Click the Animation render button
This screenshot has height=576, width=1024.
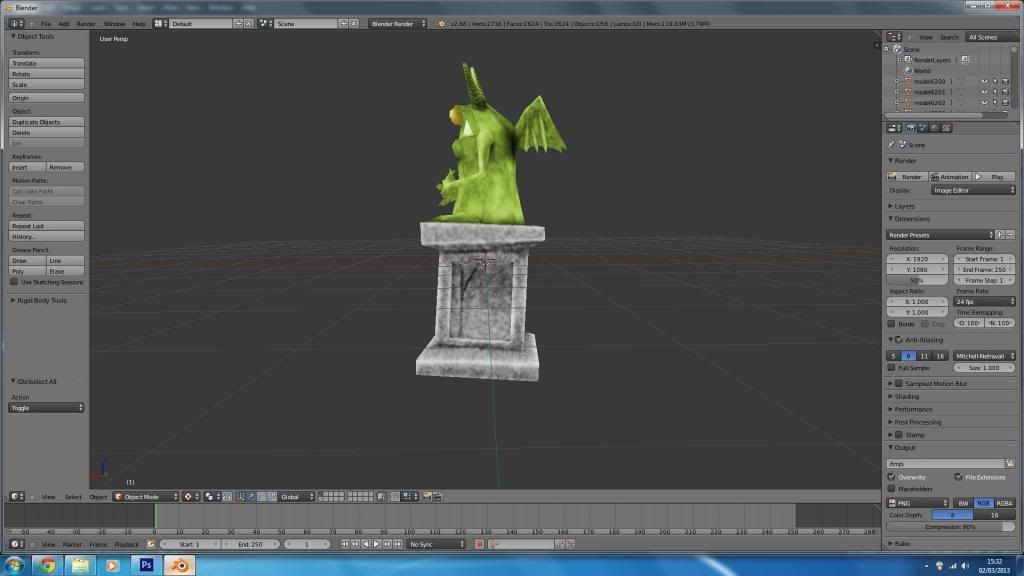(x=950, y=177)
